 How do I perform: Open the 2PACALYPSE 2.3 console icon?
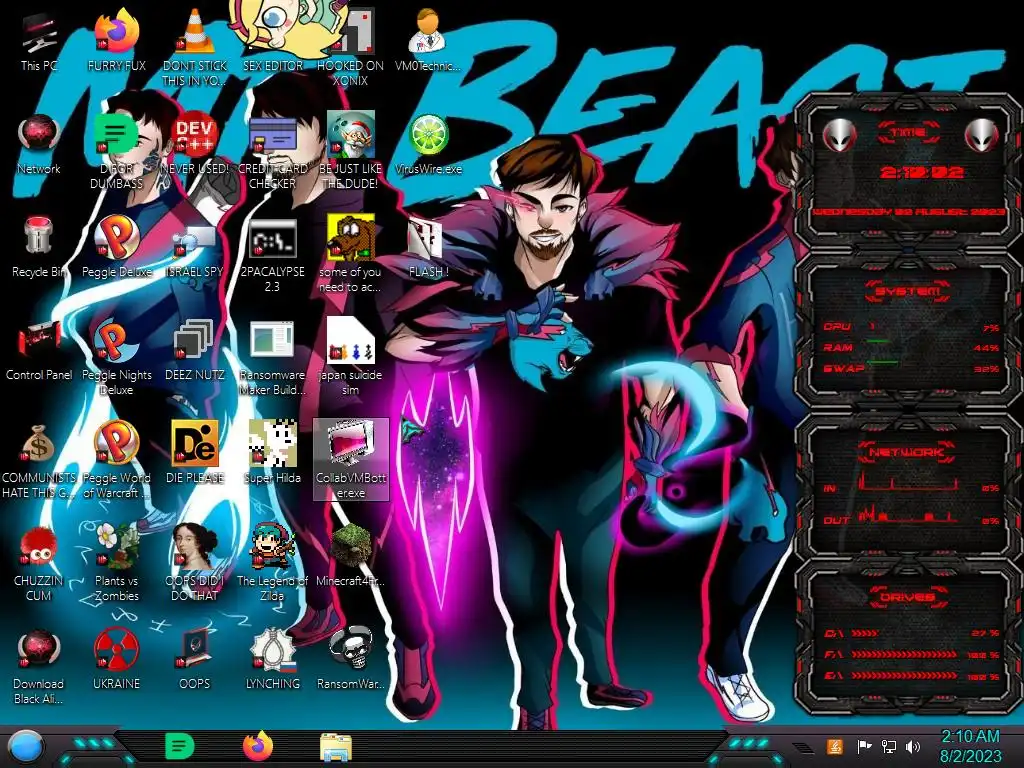point(272,255)
